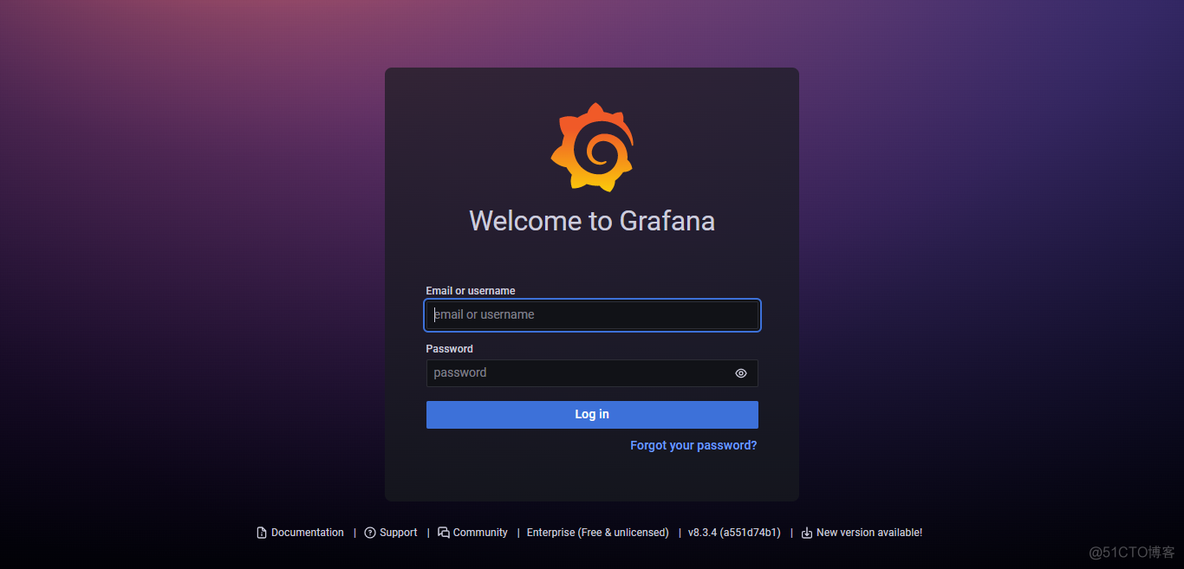The image size is (1184, 569).
Task: Click the Welcome to Grafana heading
Action: point(592,221)
